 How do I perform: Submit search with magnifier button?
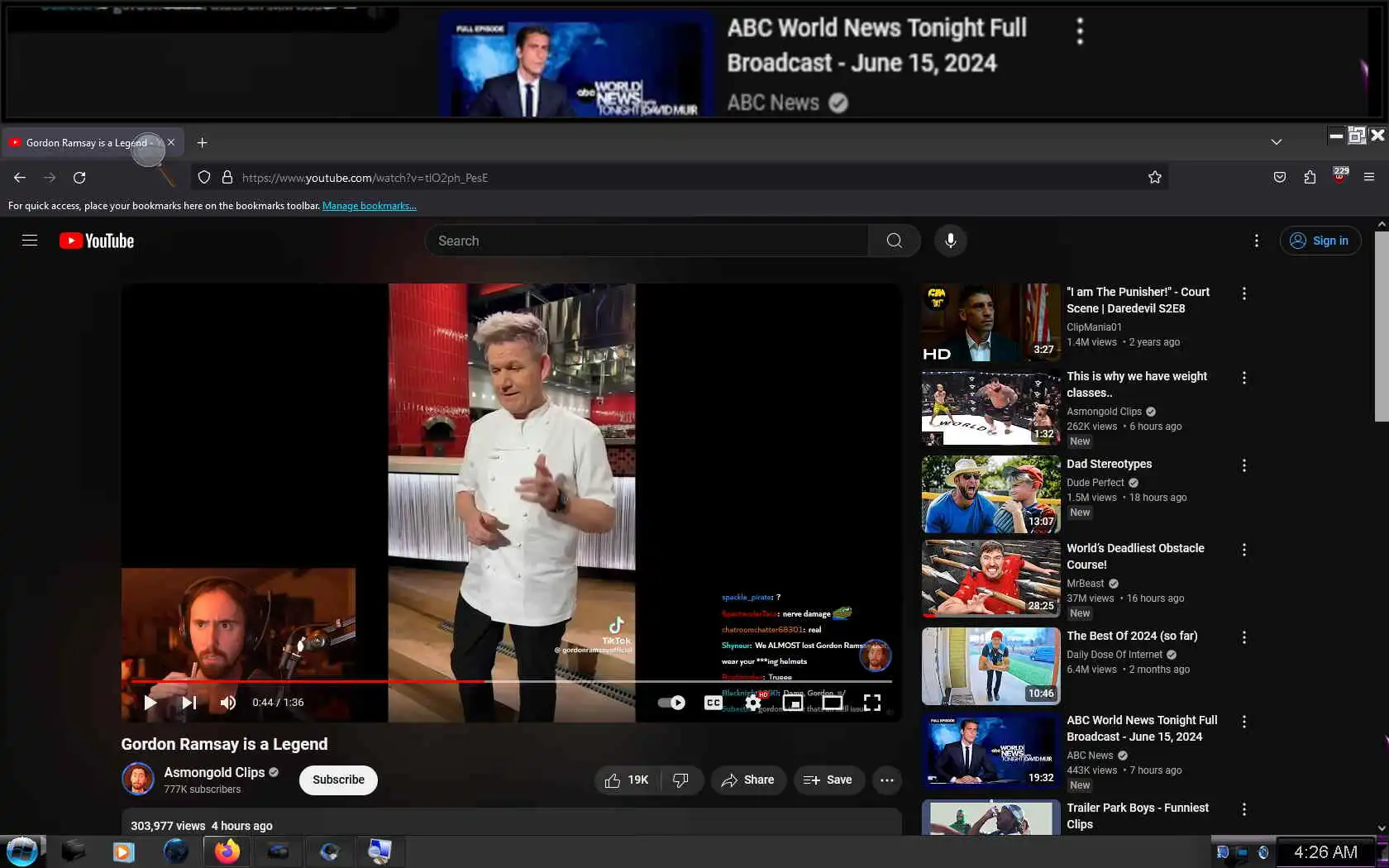point(894,241)
